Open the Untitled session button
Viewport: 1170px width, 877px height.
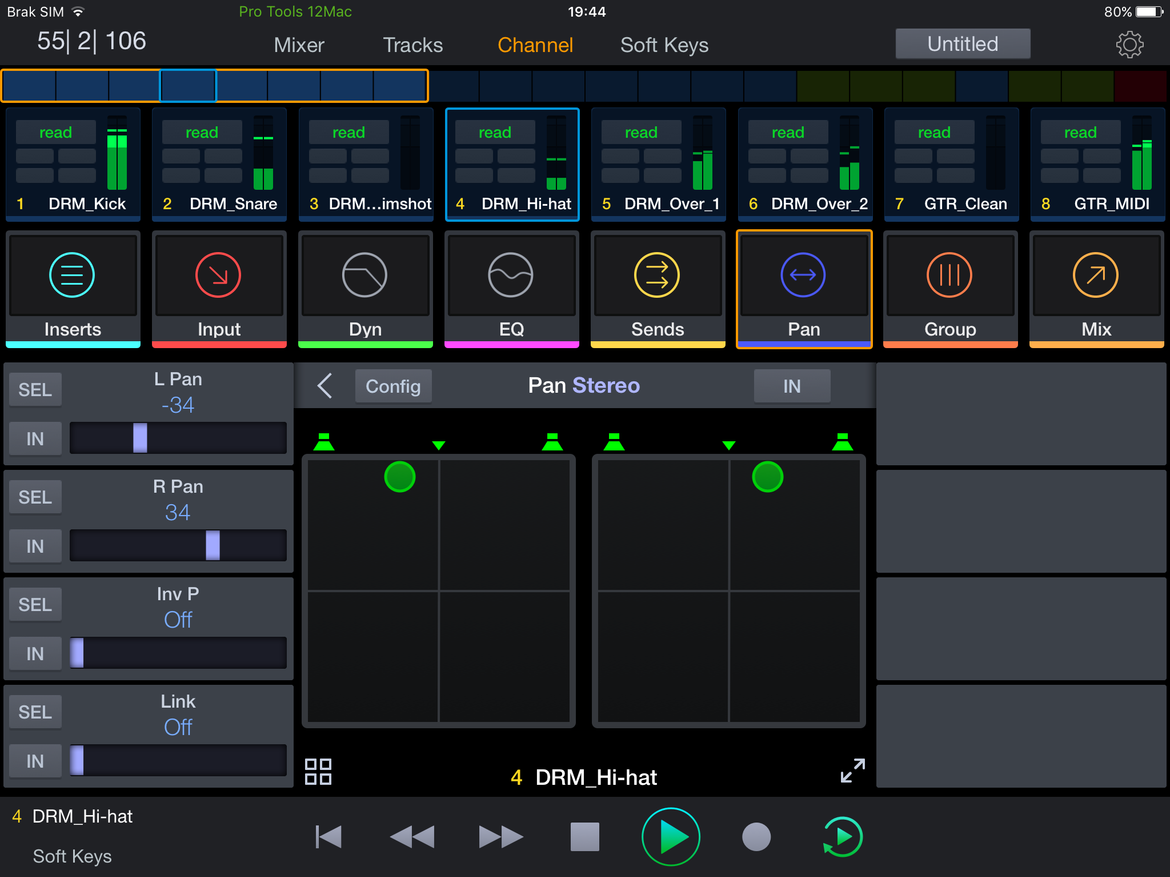click(x=963, y=44)
